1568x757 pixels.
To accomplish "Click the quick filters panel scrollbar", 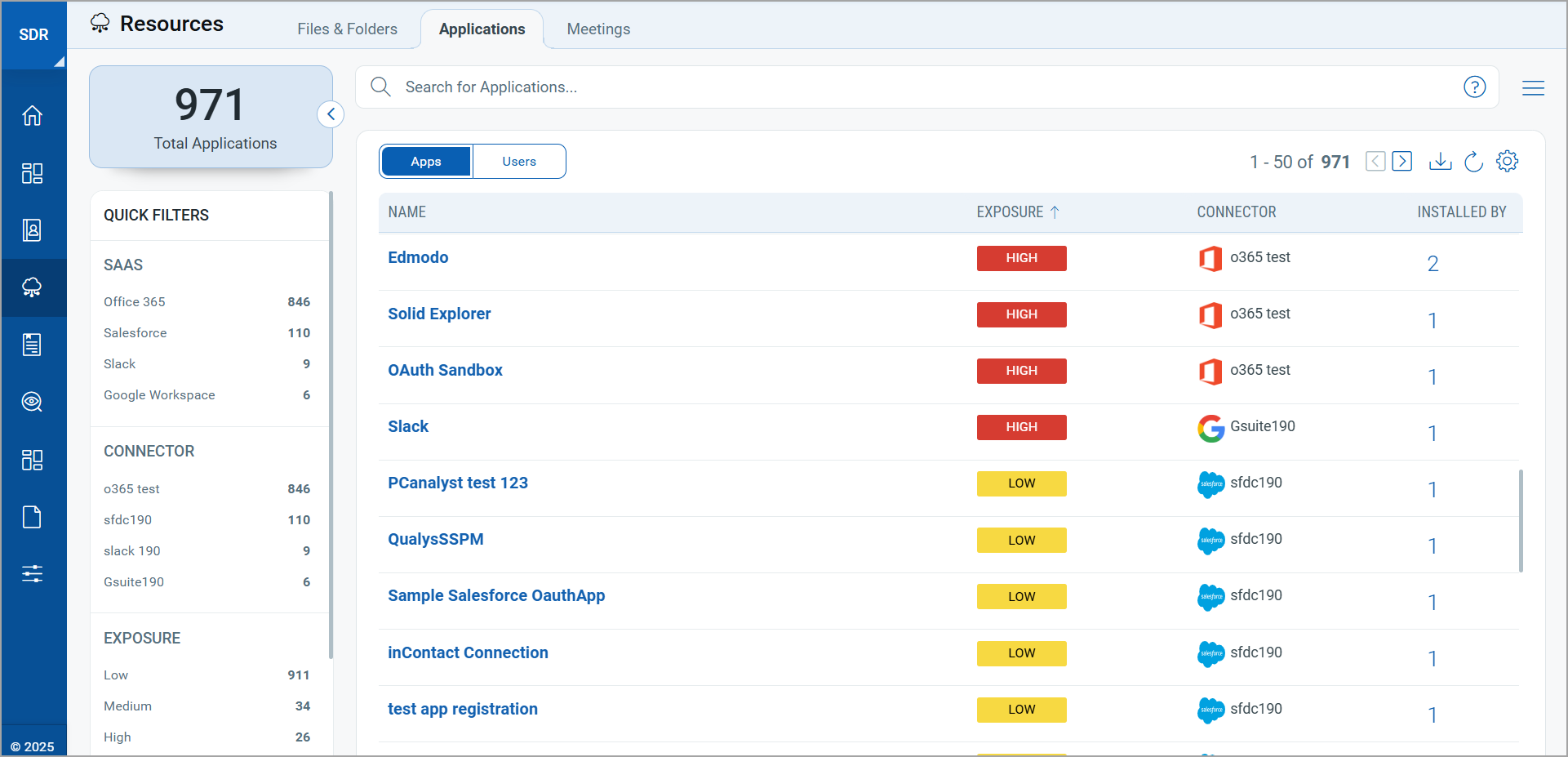I will tap(331, 425).
